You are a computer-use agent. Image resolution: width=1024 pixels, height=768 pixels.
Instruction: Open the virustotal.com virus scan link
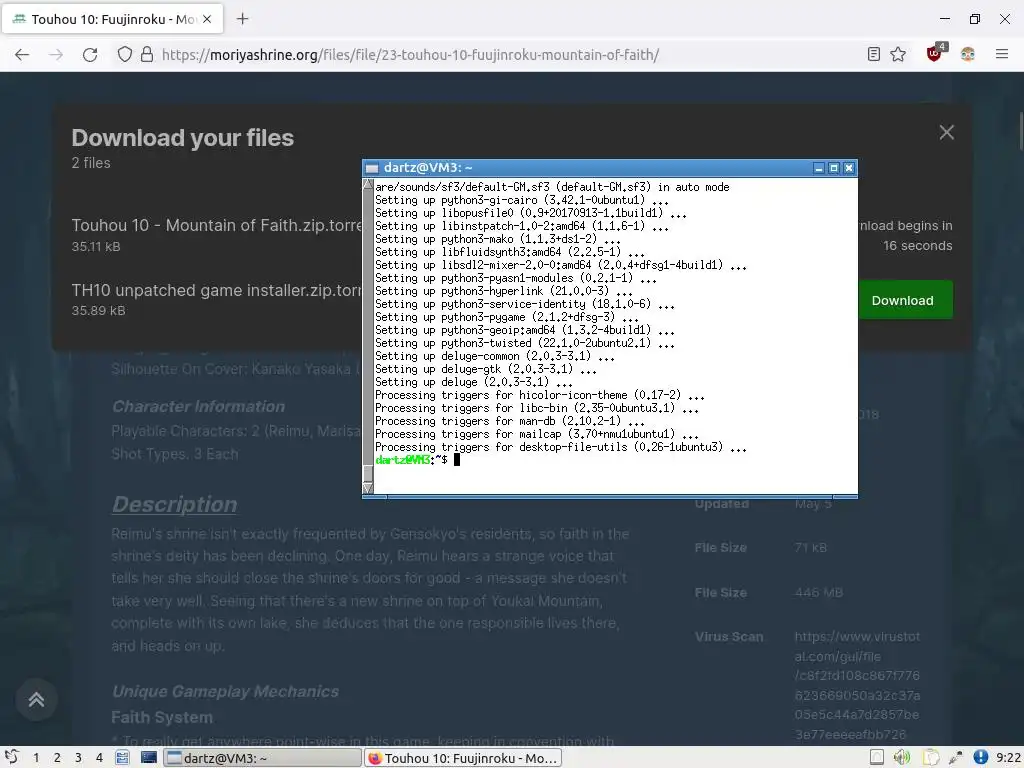click(857, 685)
